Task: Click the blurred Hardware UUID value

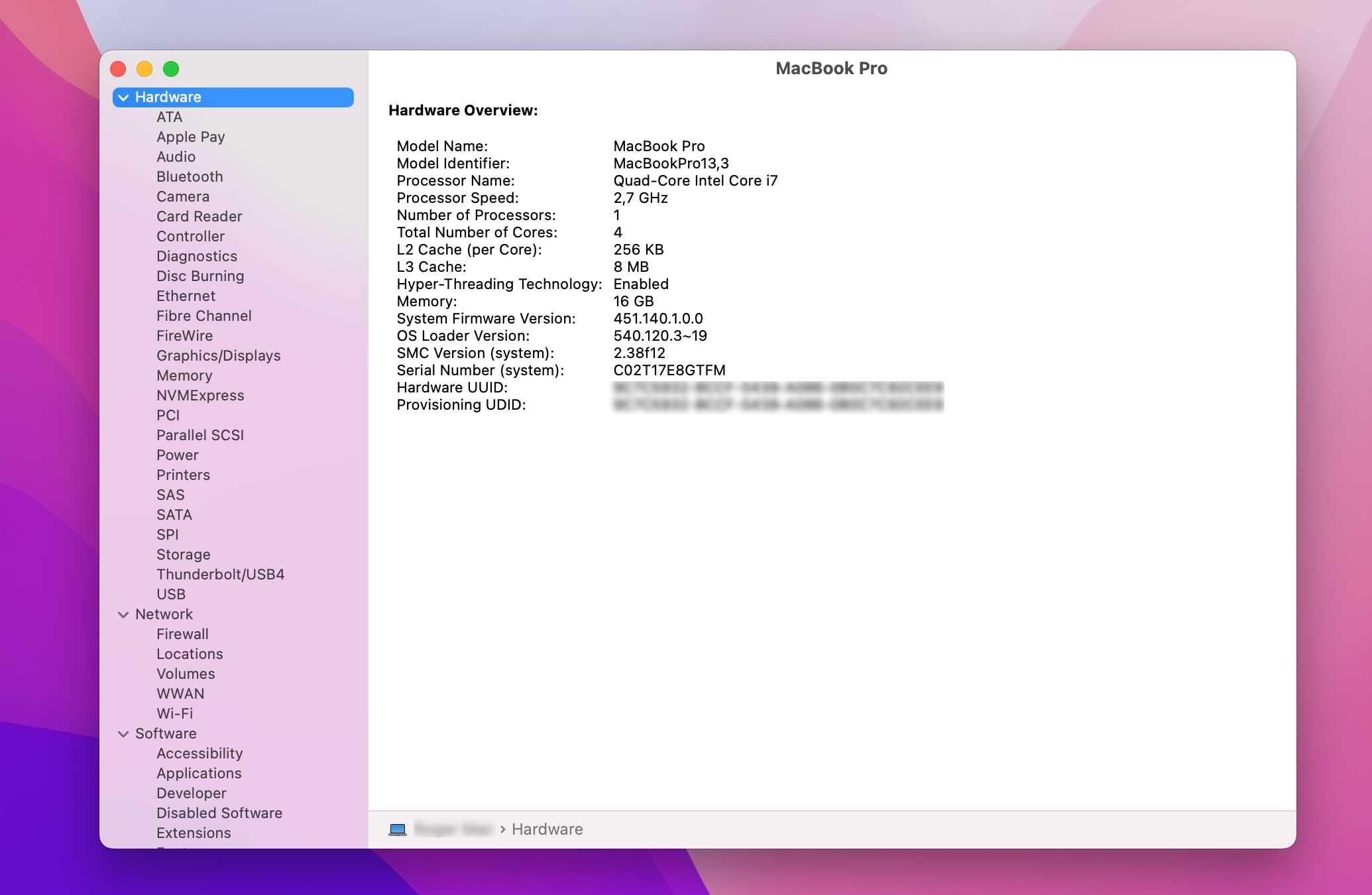Action: [x=778, y=388]
